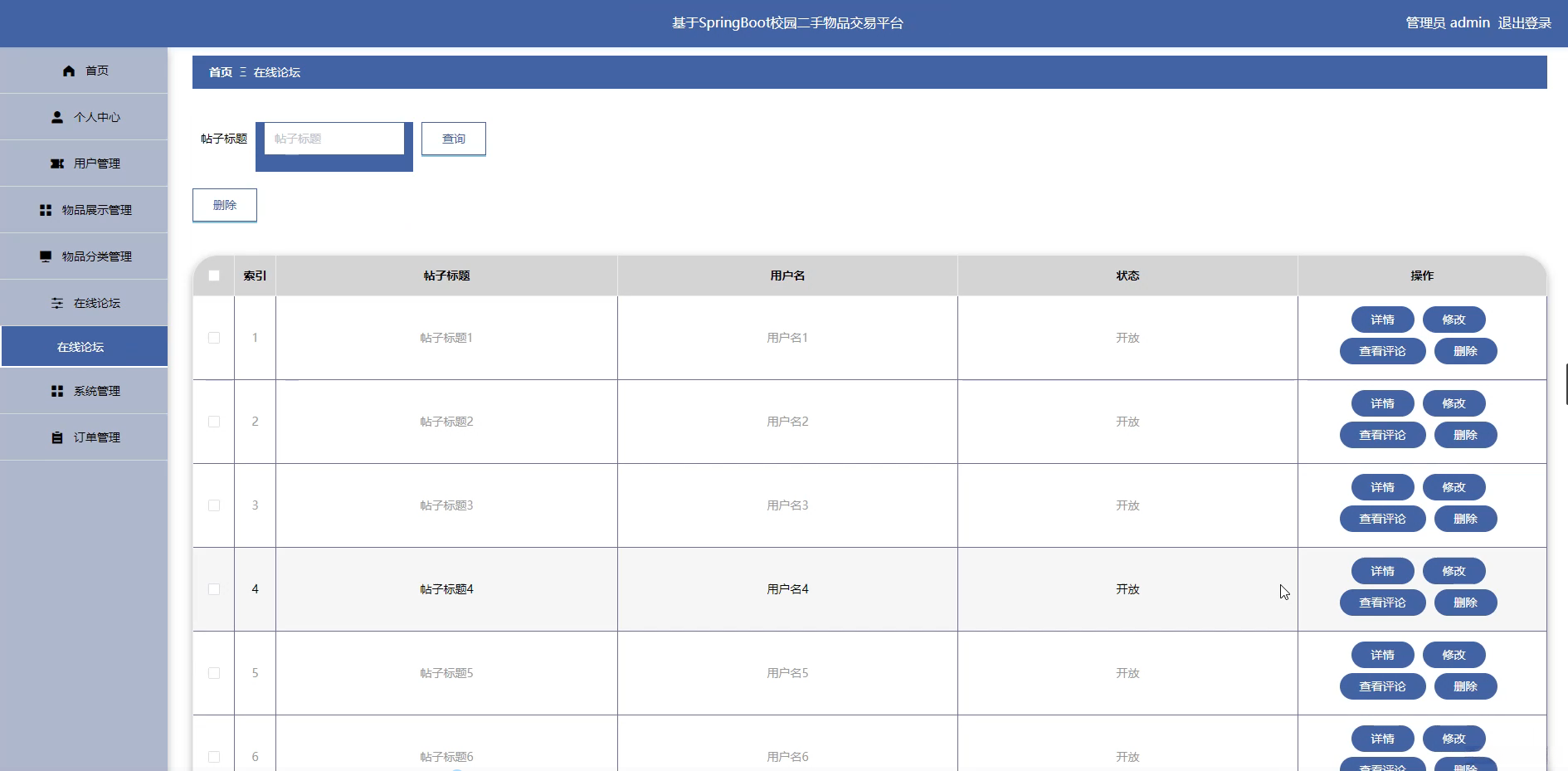Expand the 个人中心 sidebar menu

point(84,117)
